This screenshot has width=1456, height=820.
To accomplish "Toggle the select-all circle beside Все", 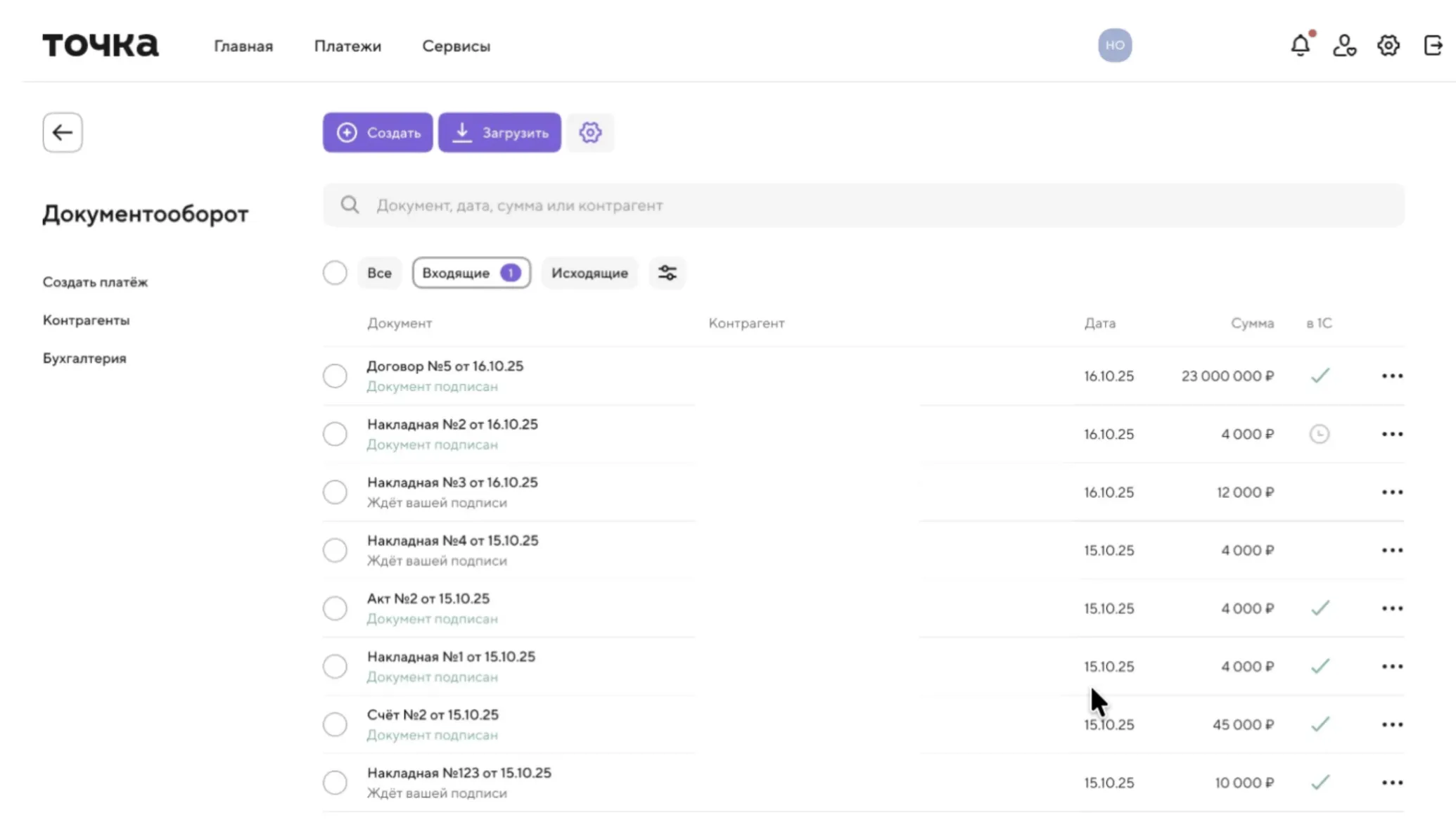I will (x=335, y=273).
